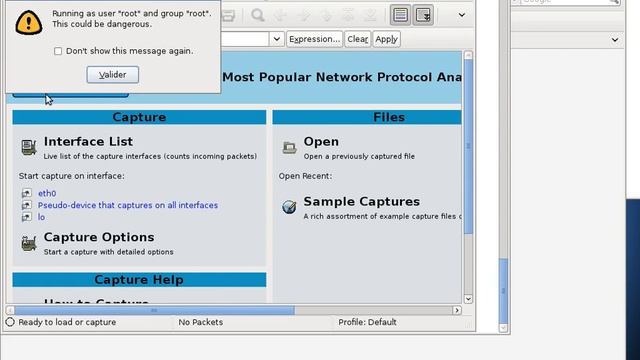The height and width of the screenshot is (360, 640).
Task: Select Pseudo-device that captures on all interfaces
Action: [x=128, y=205]
